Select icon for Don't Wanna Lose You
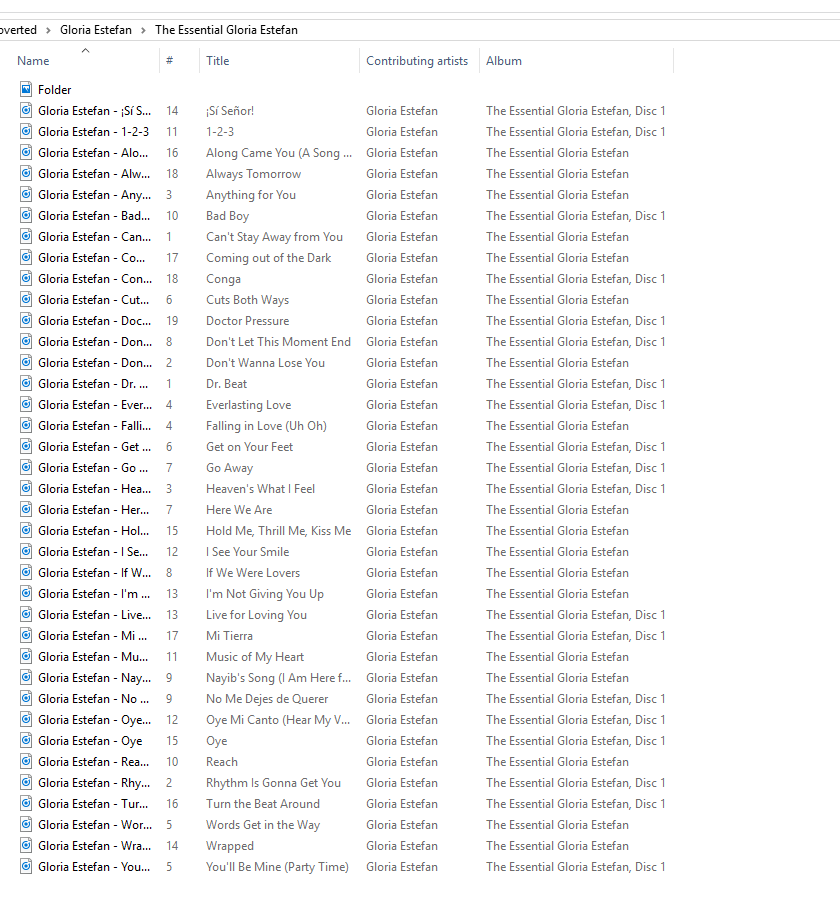This screenshot has height=924, width=840. 26,363
